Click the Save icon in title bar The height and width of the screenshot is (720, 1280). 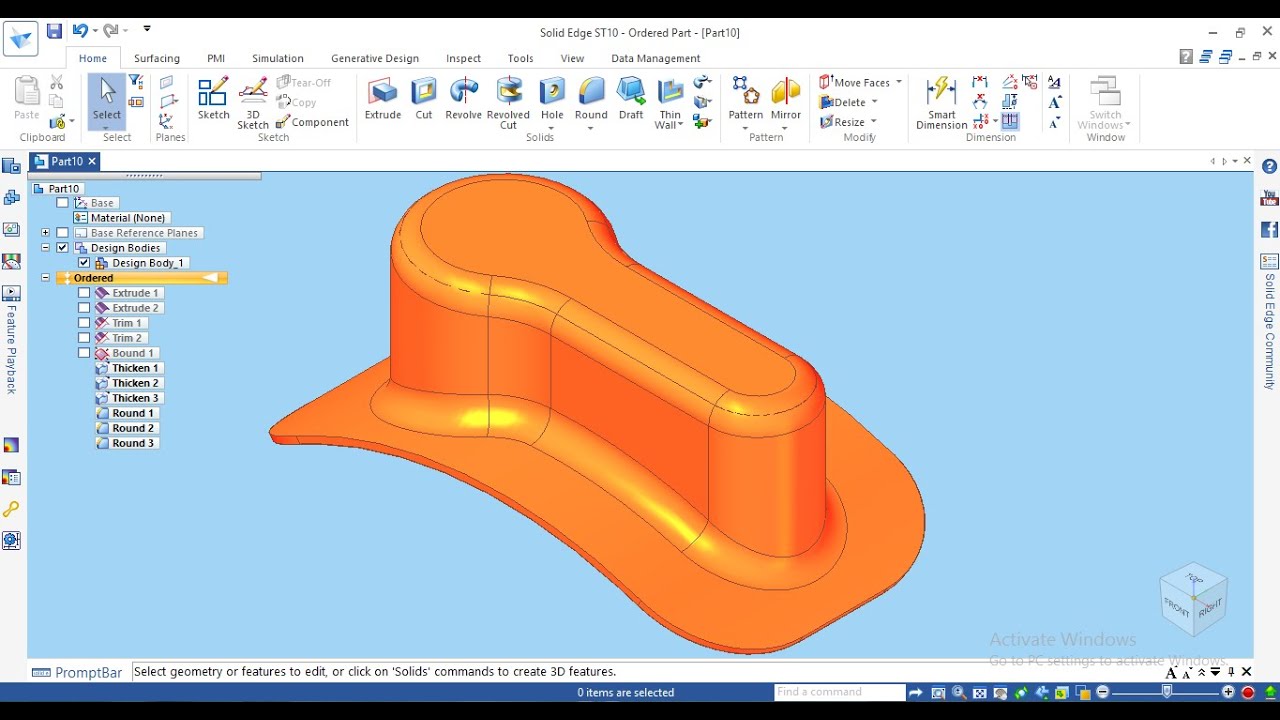point(54,32)
